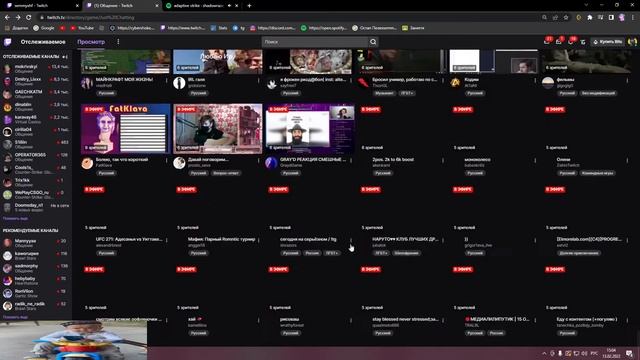Open OPERATOR365 channel in sidebar
The image size is (640, 360).
click(x=36, y=157)
